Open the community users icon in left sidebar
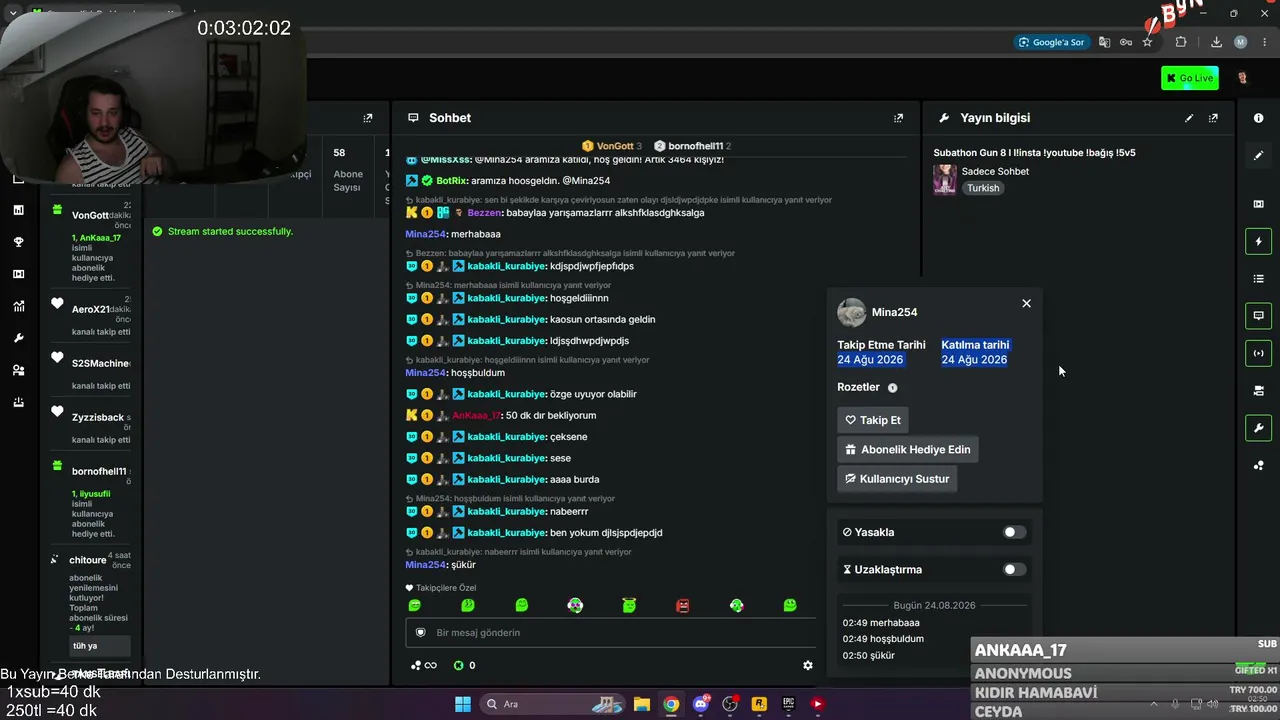This screenshot has width=1280, height=720. 18,370
